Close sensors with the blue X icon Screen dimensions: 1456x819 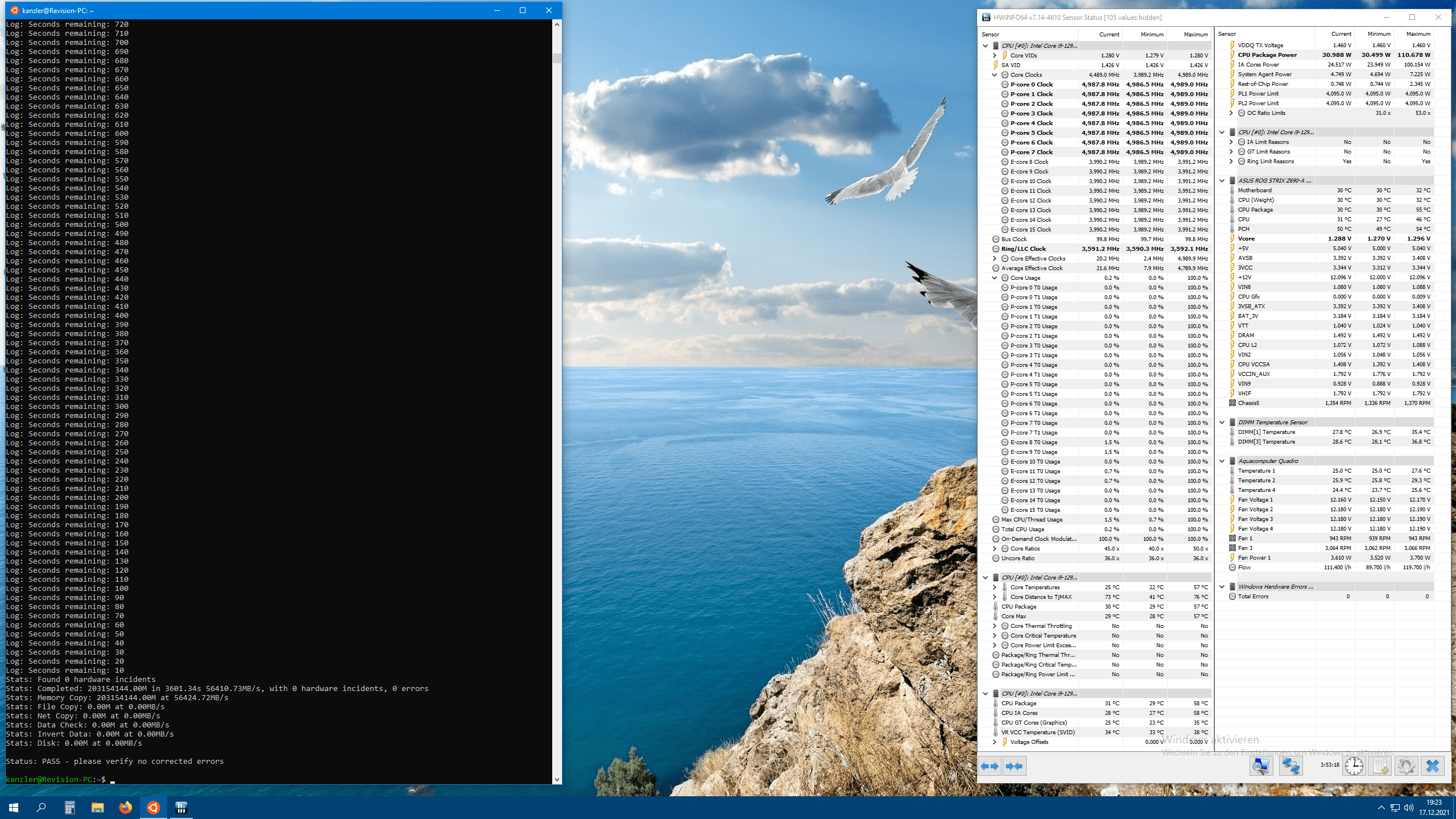click(x=1432, y=766)
